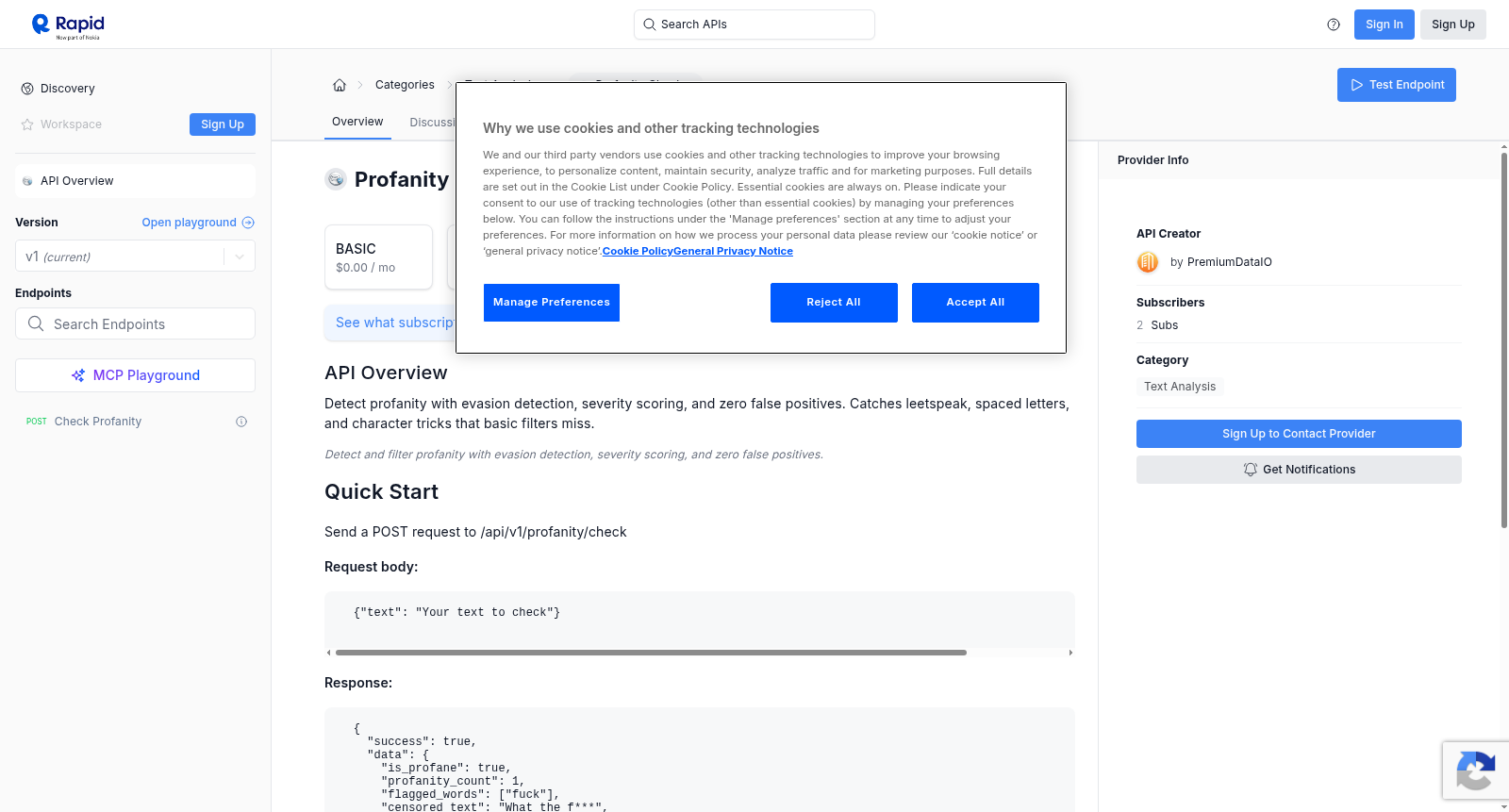Click the scrollbar right arrow under request body
This screenshot has width=1509, height=812.
pos(1070,653)
